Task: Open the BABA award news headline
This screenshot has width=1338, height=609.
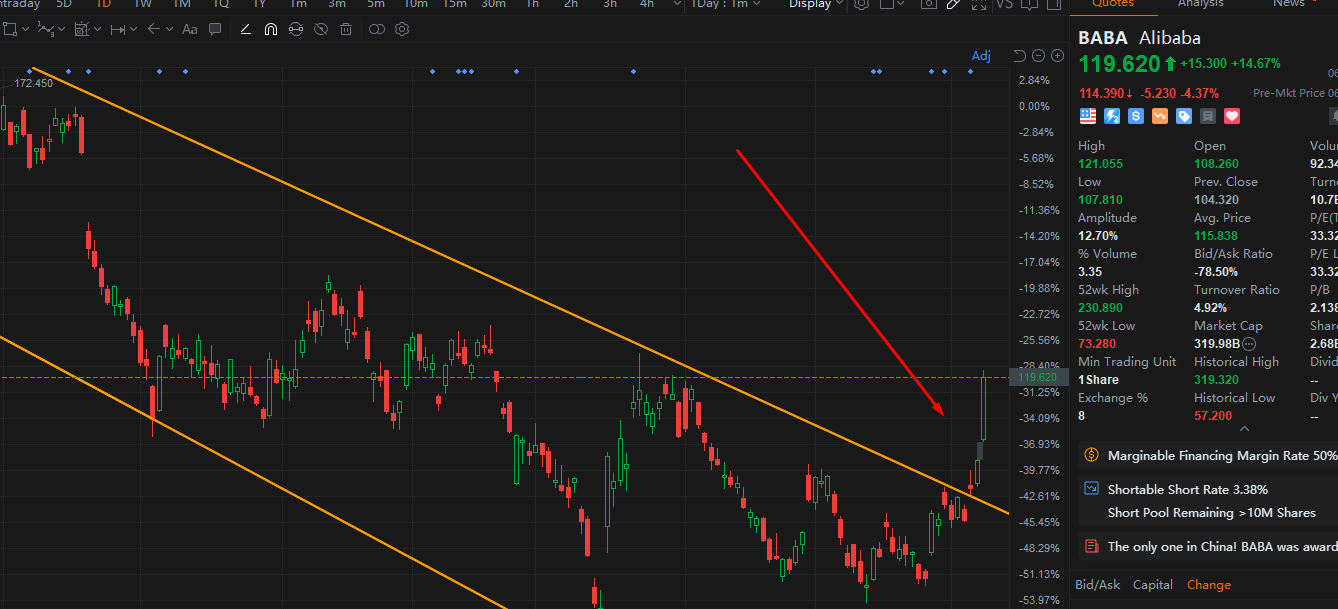Action: click(1208, 547)
